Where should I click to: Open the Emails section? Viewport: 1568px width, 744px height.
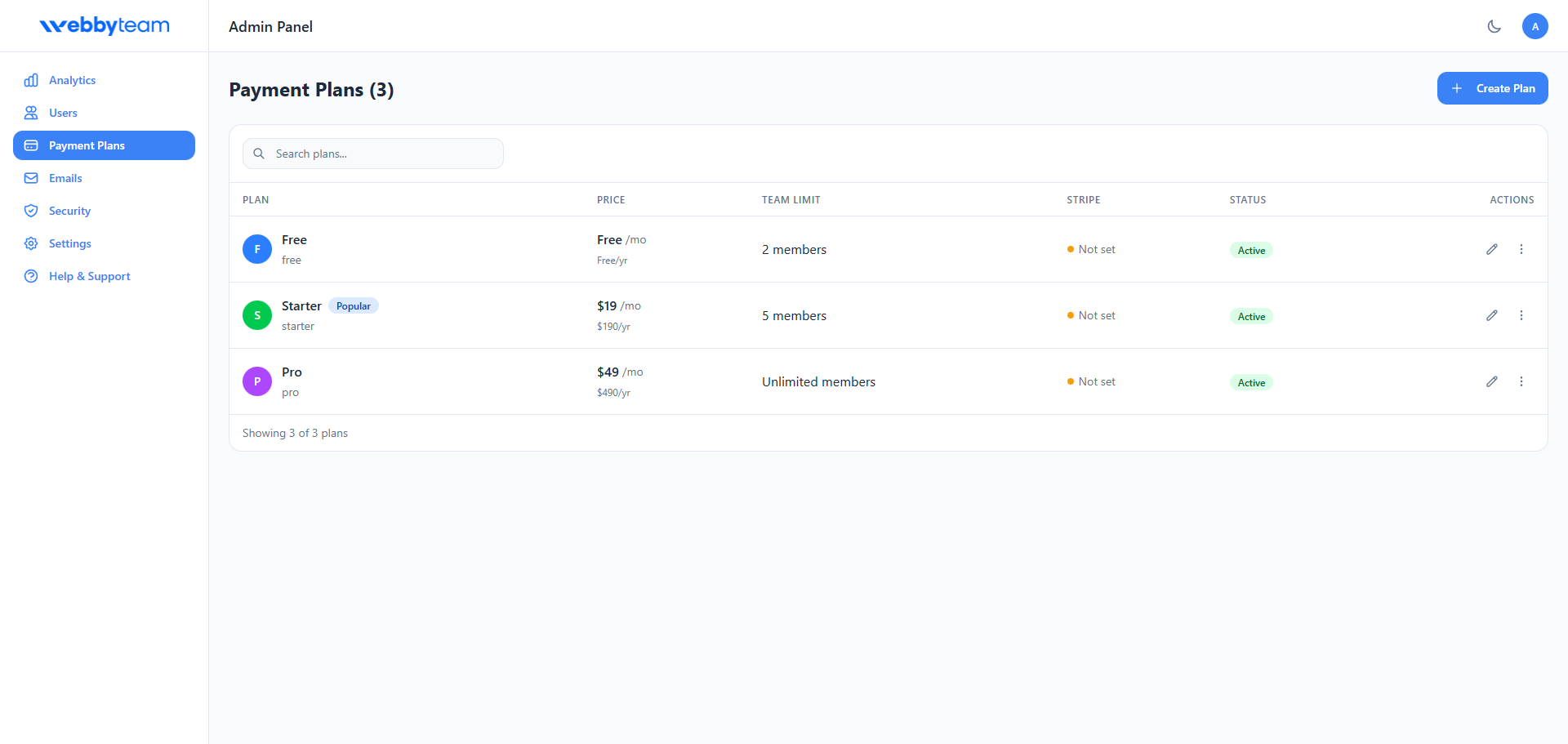[104, 178]
